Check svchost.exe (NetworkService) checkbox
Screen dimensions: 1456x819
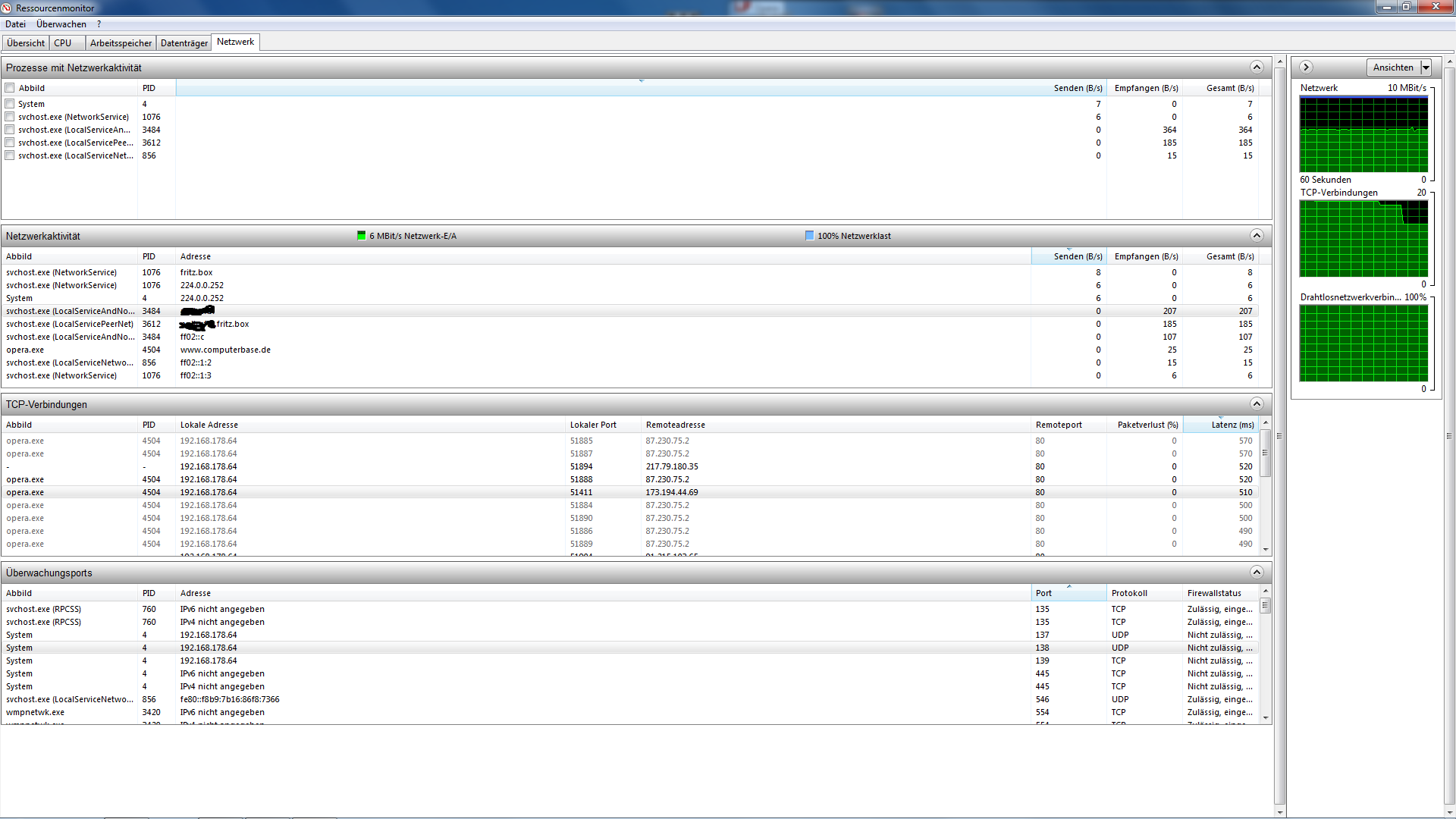[x=10, y=117]
